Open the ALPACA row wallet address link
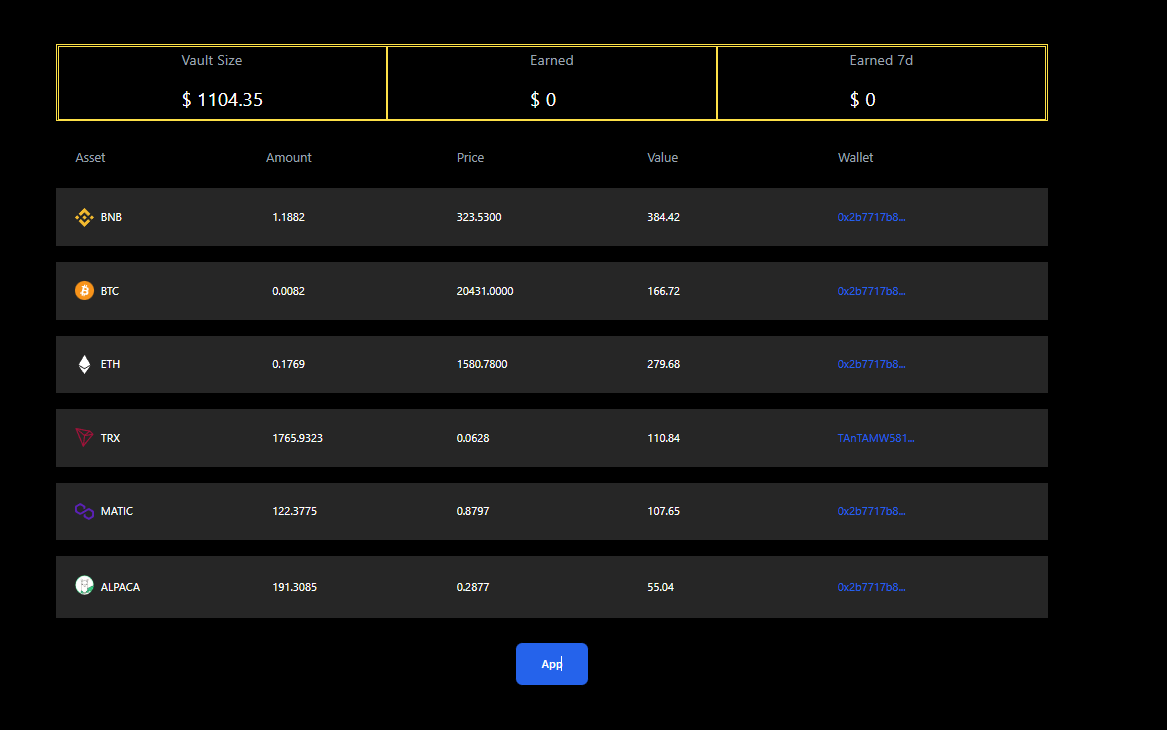This screenshot has height=730, width=1167. pyautogui.click(x=871, y=587)
